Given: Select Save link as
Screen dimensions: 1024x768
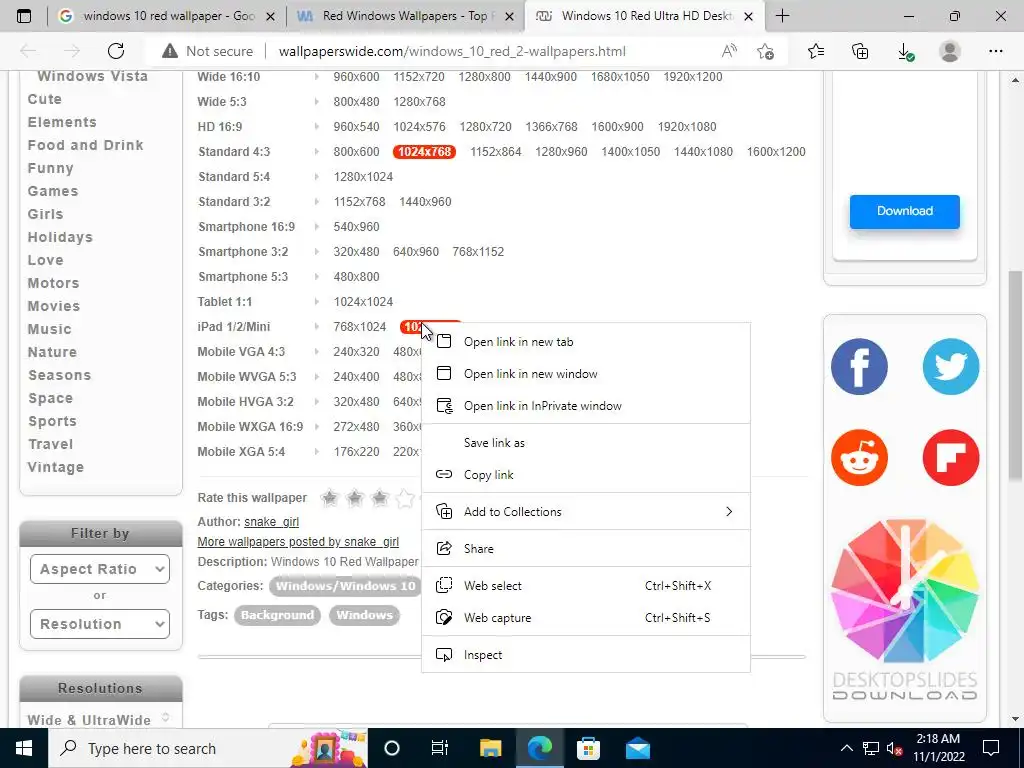Looking at the screenshot, I should [586, 443].
